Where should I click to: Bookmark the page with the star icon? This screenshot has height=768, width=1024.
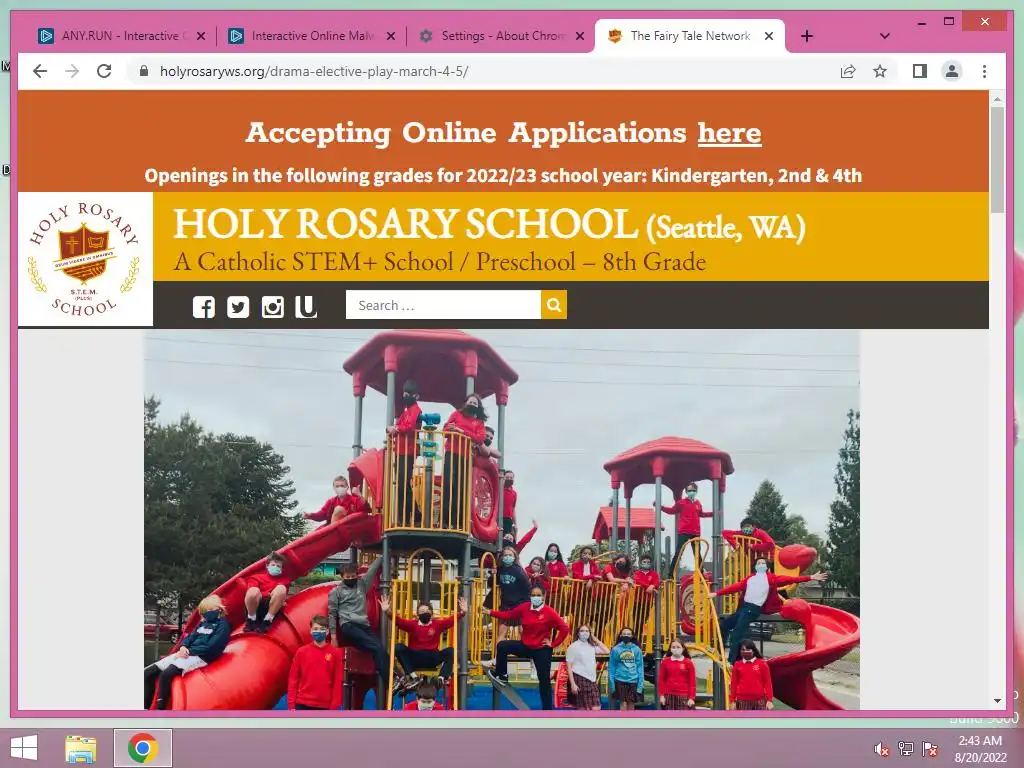coord(880,71)
